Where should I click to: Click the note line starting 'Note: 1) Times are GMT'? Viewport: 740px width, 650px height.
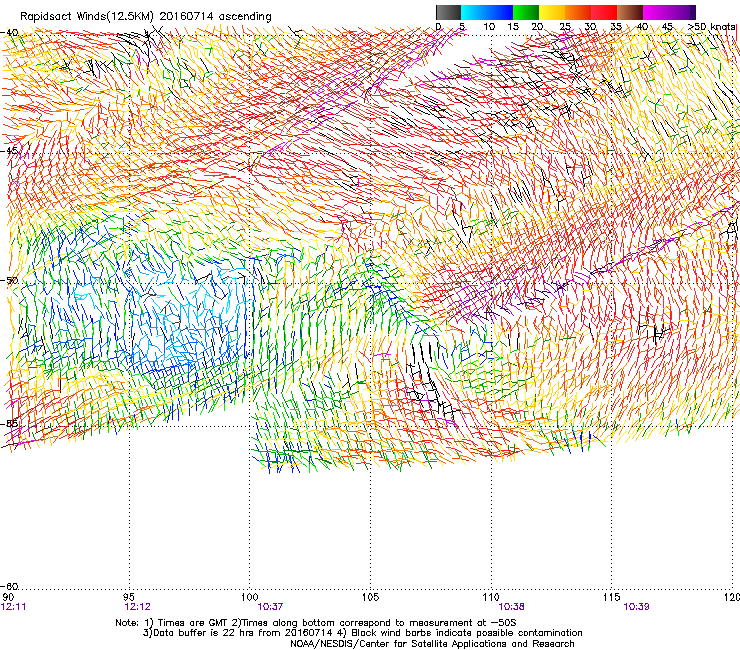pyautogui.click(x=316, y=623)
